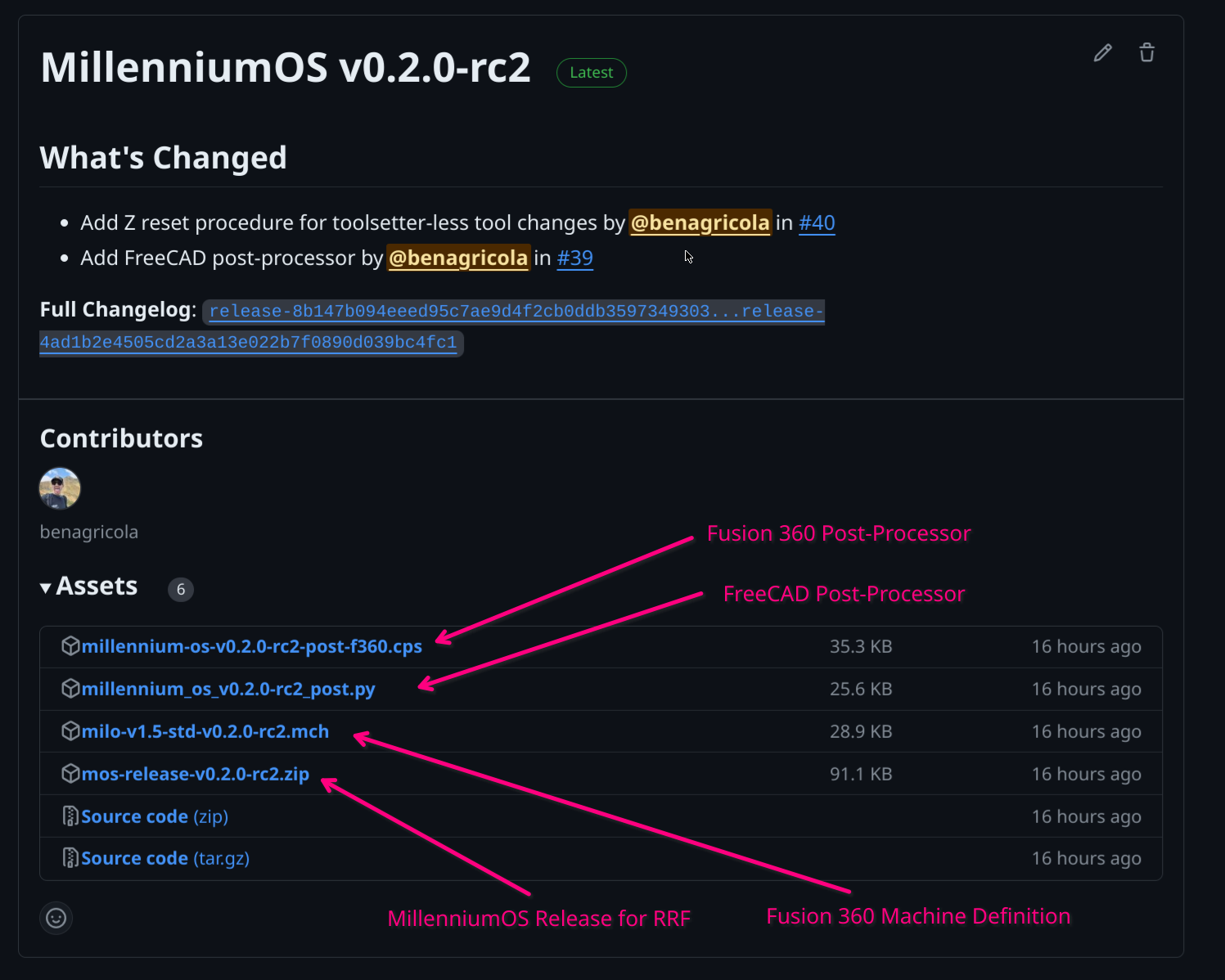Click the Contributors heading
The width and height of the screenshot is (1225, 980).
coord(121,438)
